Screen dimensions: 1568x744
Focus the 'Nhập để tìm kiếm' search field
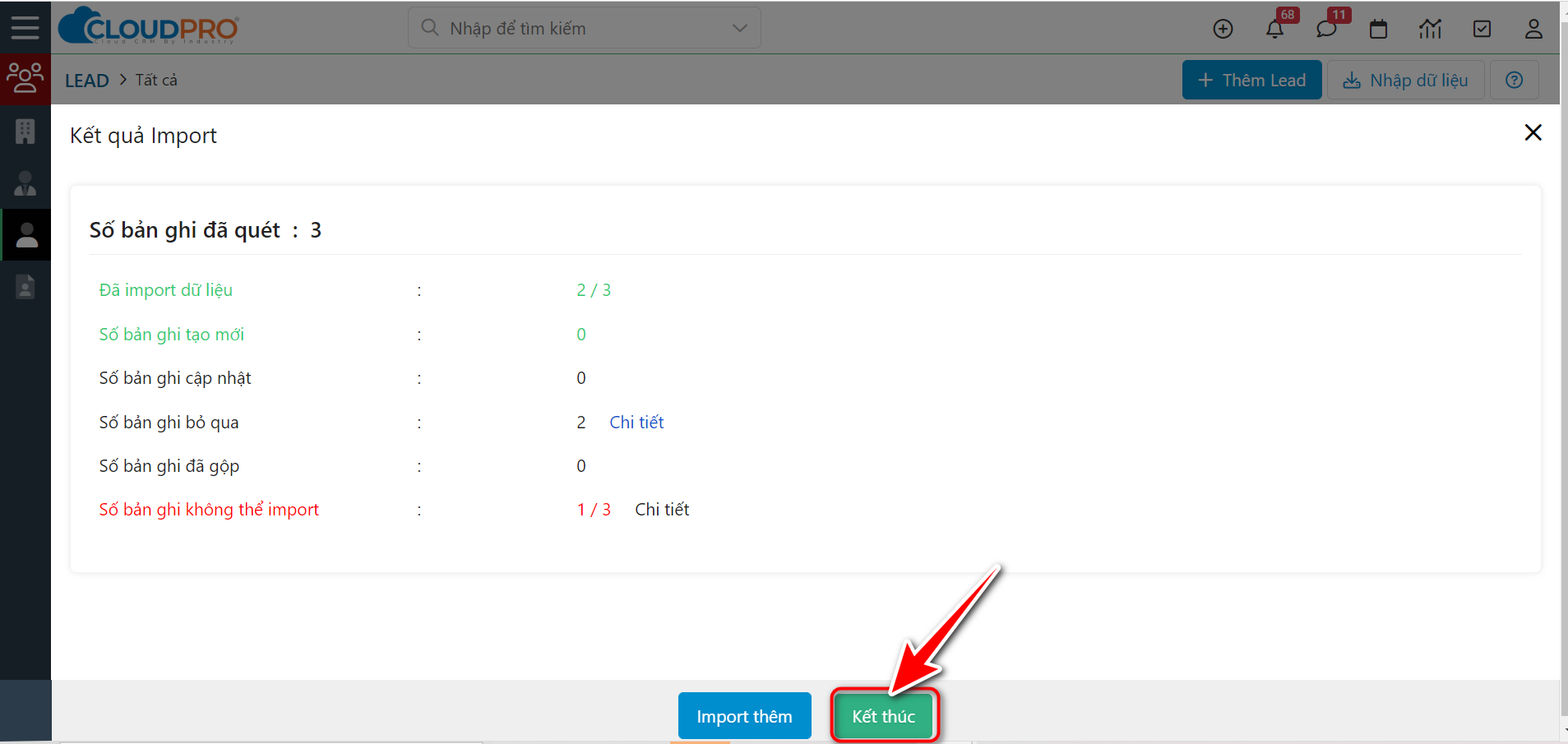click(584, 28)
